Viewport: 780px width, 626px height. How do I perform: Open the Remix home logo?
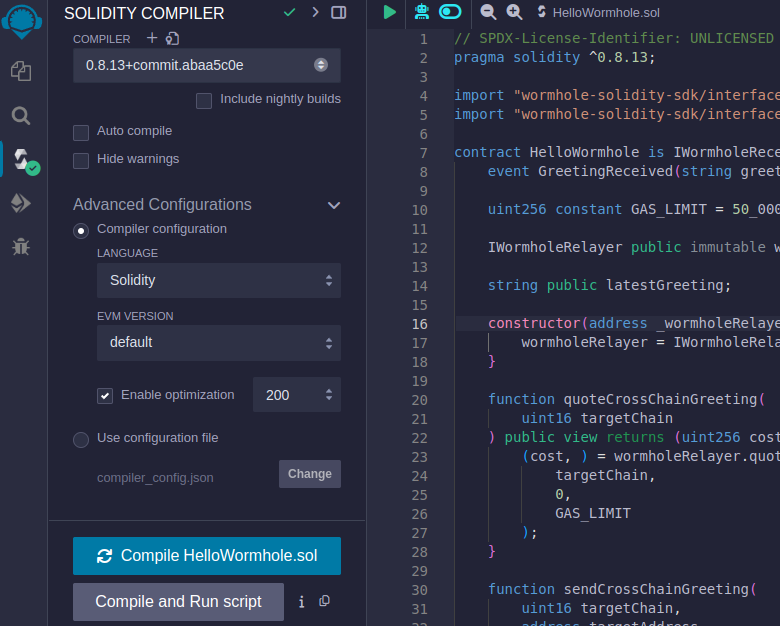point(21,21)
